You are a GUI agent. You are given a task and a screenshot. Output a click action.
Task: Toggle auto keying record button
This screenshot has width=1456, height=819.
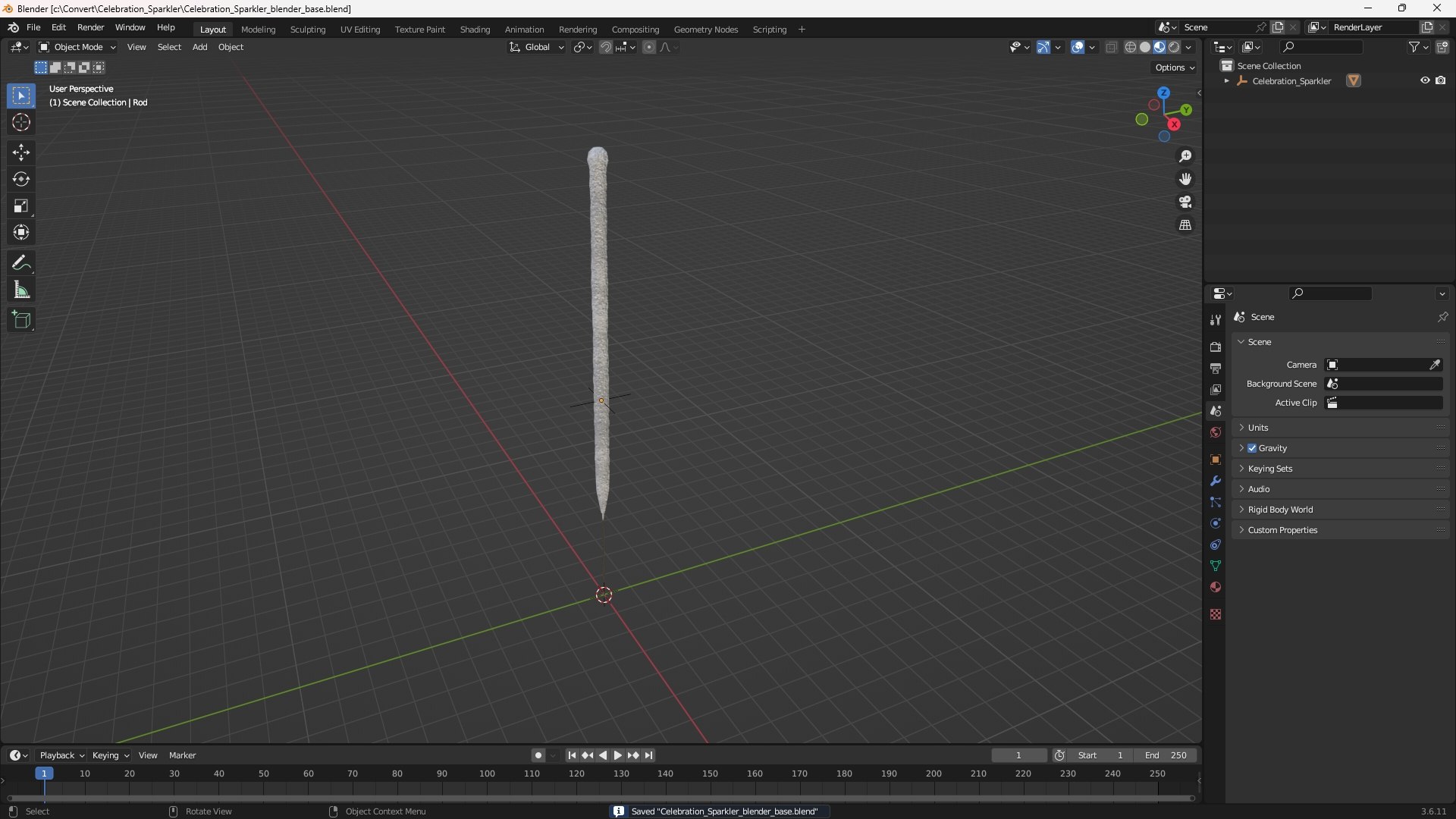[538, 755]
